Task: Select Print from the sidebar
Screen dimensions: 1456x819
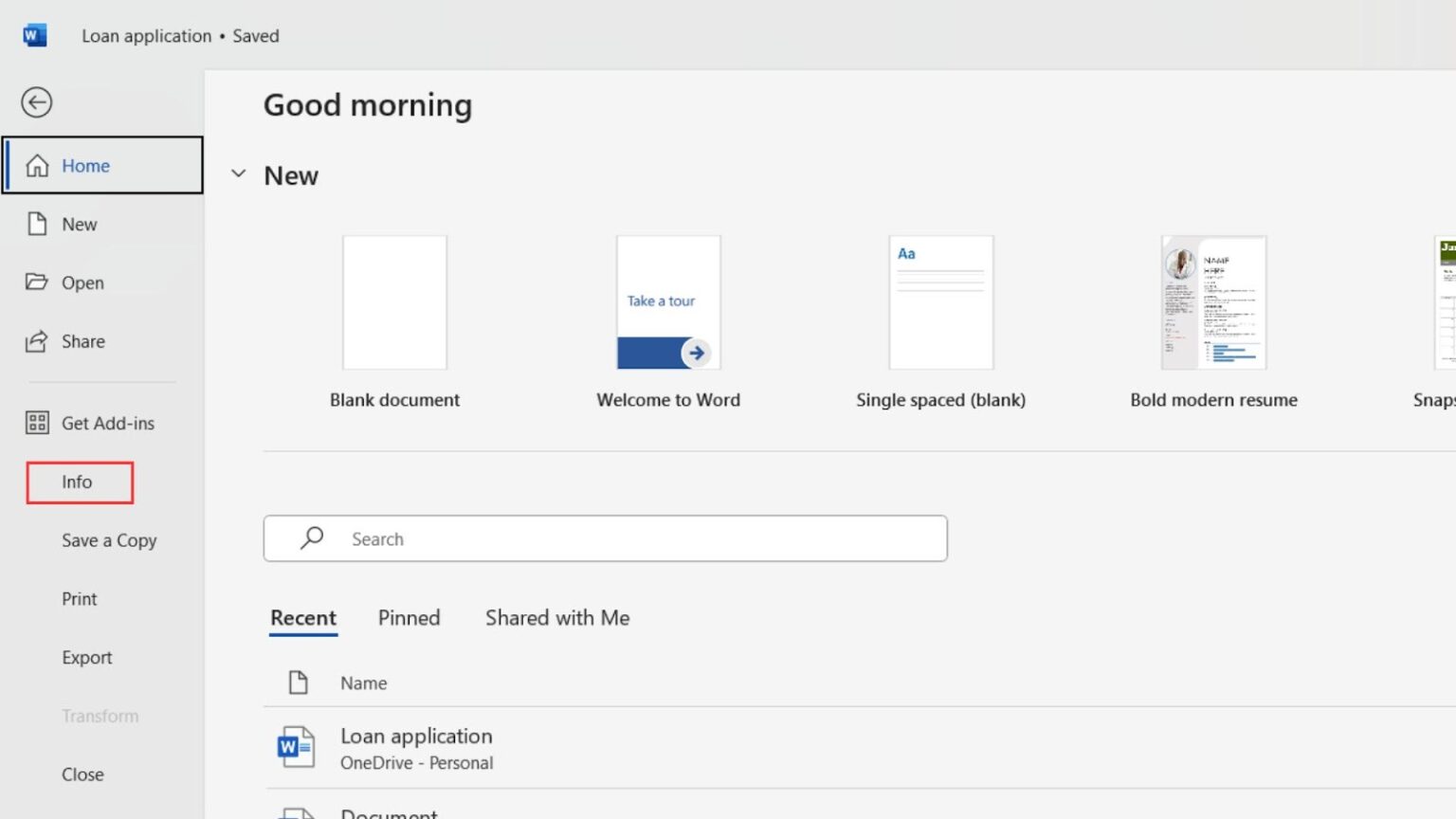Action: pyautogui.click(x=79, y=598)
